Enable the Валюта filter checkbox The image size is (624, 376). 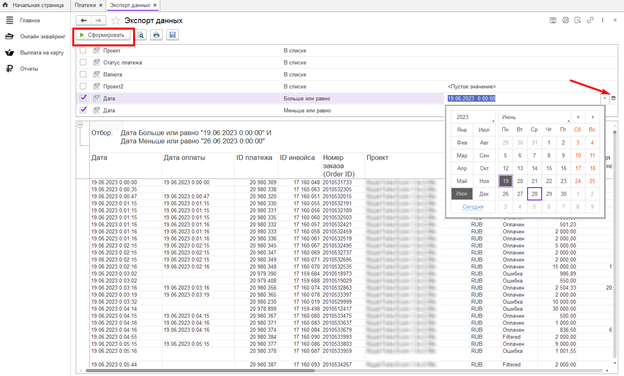[x=83, y=74]
